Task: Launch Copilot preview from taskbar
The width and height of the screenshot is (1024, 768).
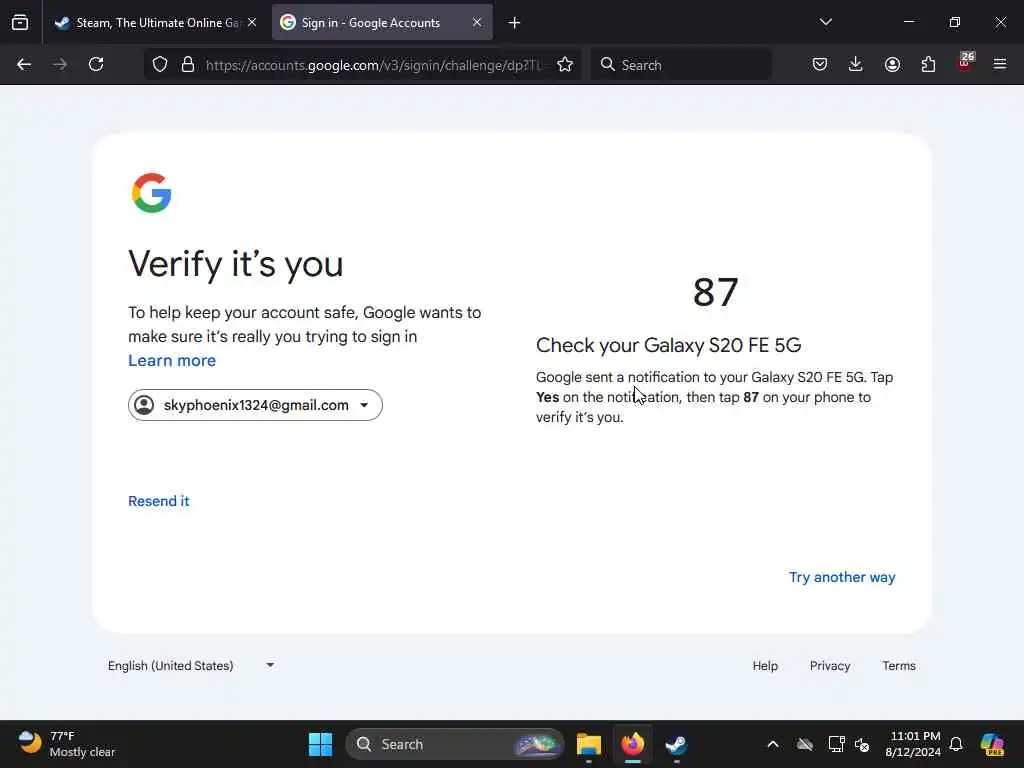Action: click(x=992, y=744)
